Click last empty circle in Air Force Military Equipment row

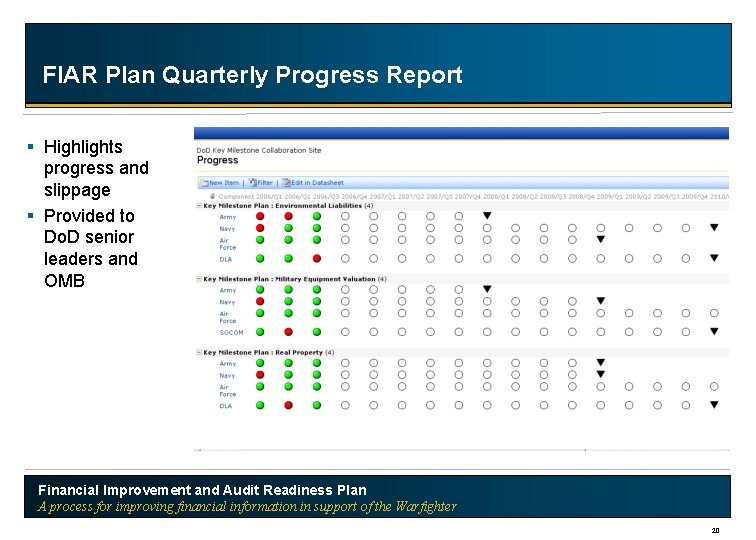714,313
